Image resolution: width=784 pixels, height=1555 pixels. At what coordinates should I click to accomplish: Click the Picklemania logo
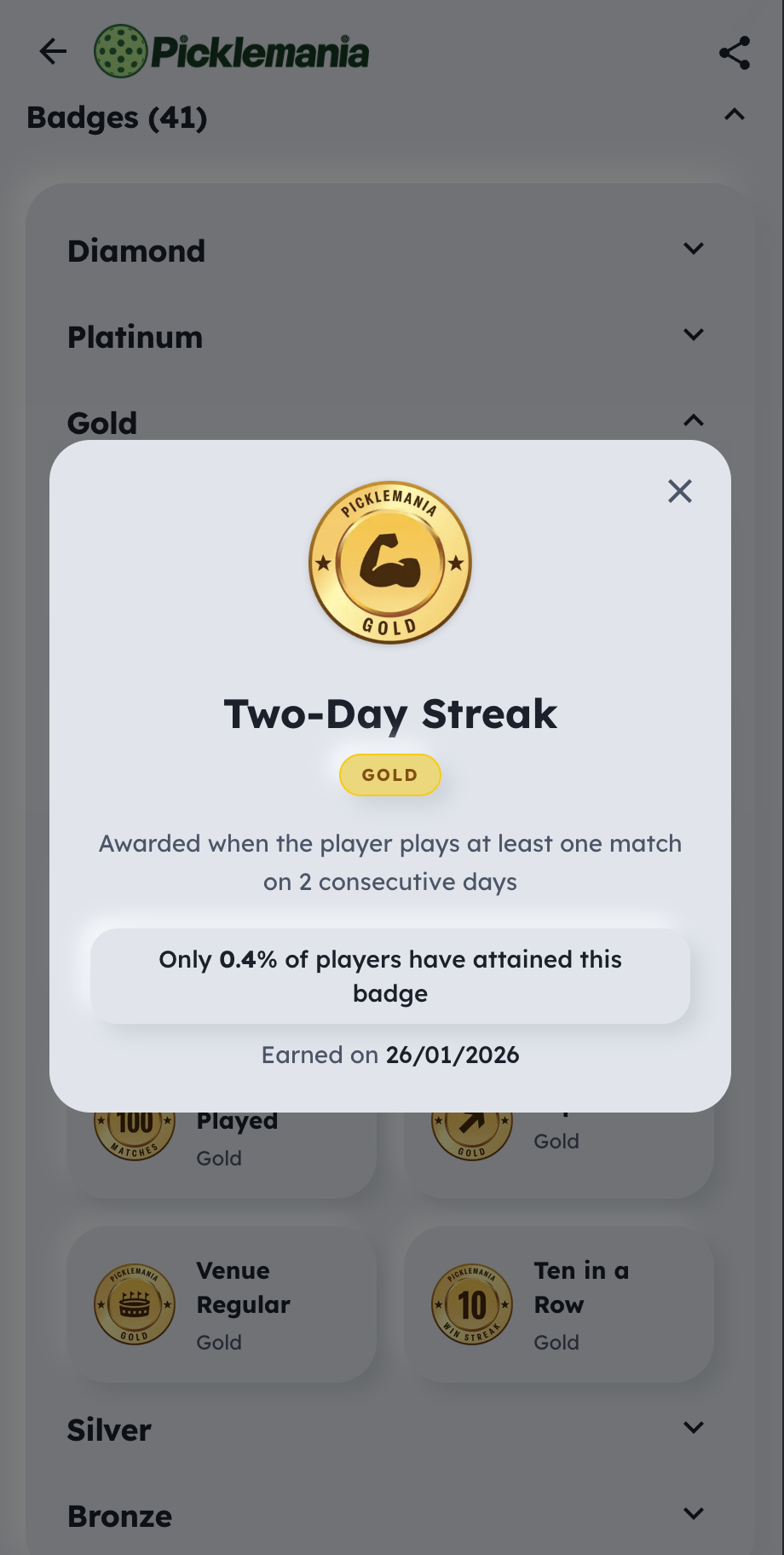pyautogui.click(x=230, y=51)
